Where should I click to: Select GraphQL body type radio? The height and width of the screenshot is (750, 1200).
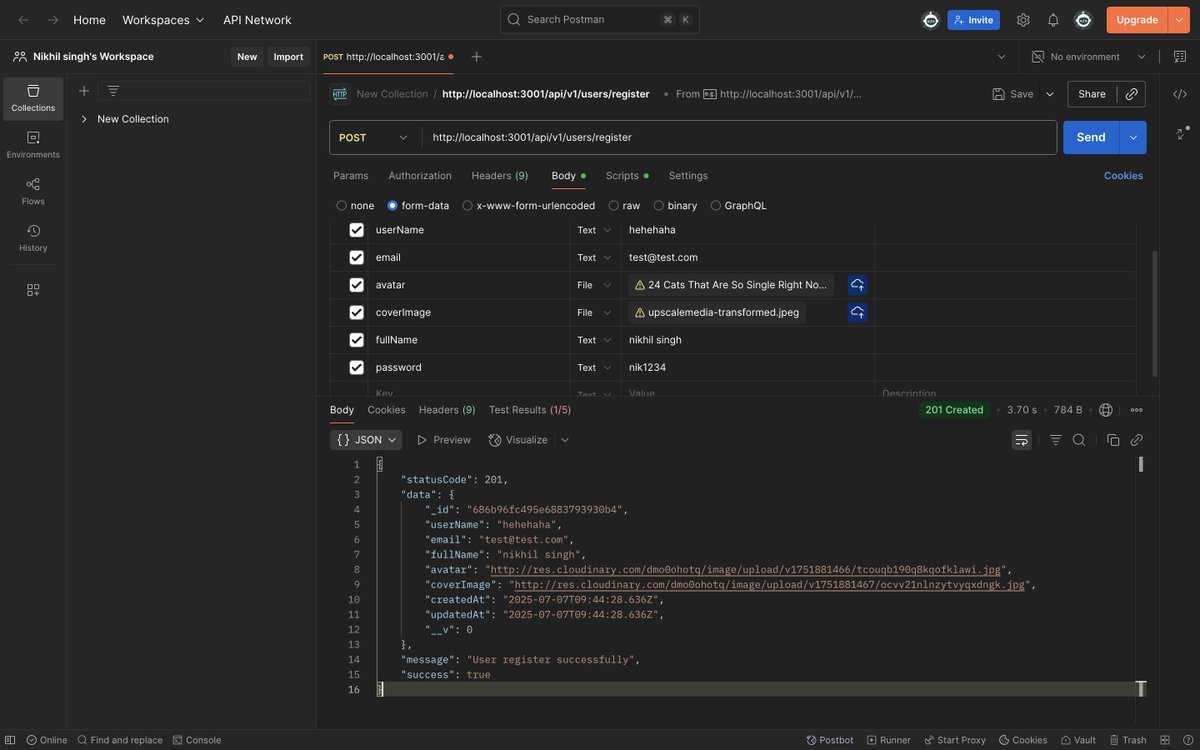(x=715, y=205)
